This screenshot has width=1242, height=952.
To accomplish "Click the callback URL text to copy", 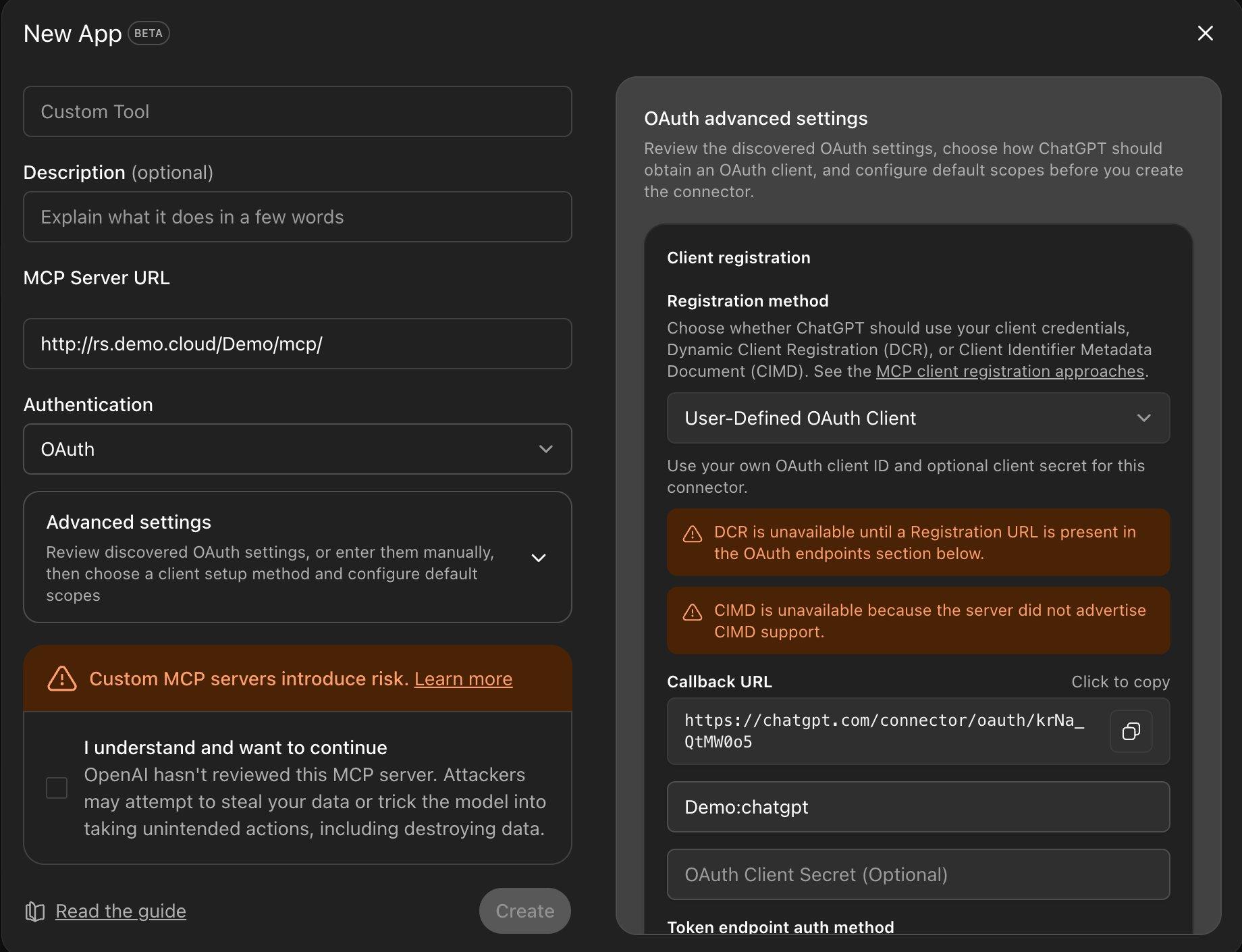I will 884,731.
